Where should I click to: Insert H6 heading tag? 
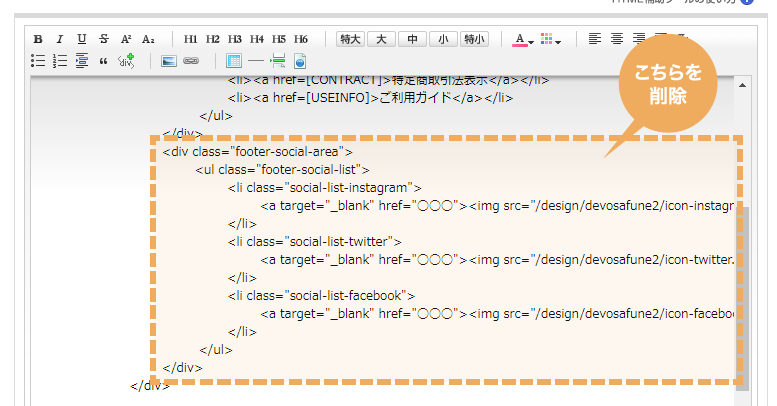(301, 39)
